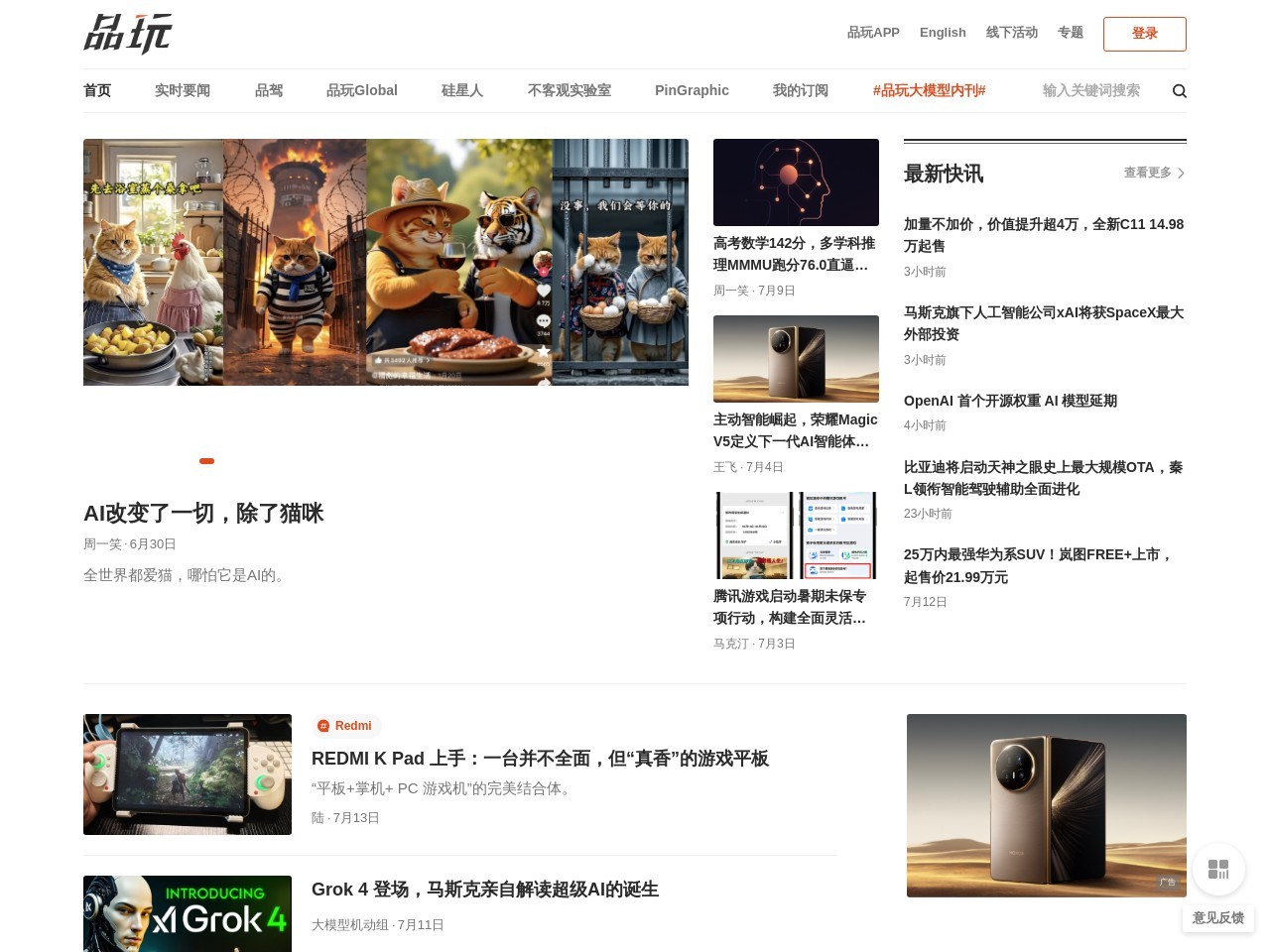Click the carousel position indicator dot
The image size is (1270, 952).
click(x=206, y=460)
